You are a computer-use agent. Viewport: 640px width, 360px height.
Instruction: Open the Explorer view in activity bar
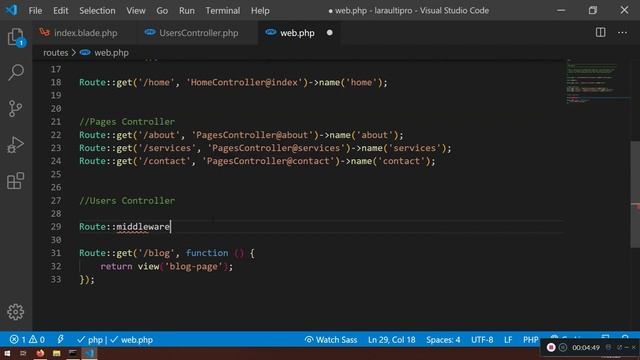pyautogui.click(x=16, y=38)
